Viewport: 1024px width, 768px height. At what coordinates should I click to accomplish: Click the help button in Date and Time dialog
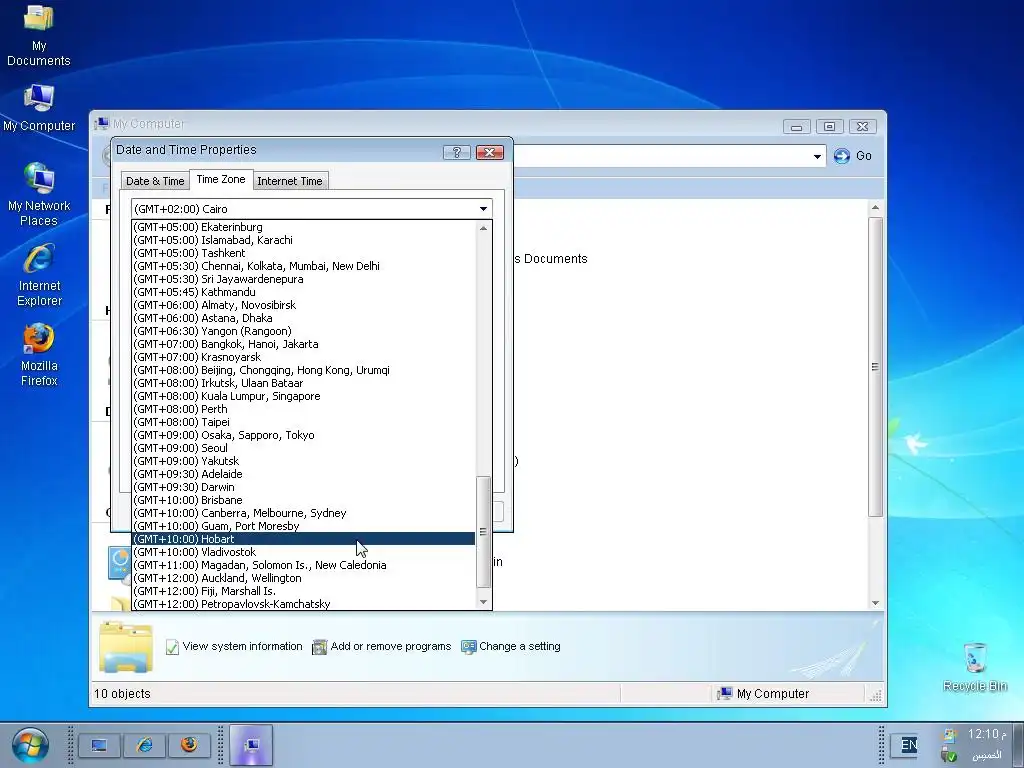456,152
